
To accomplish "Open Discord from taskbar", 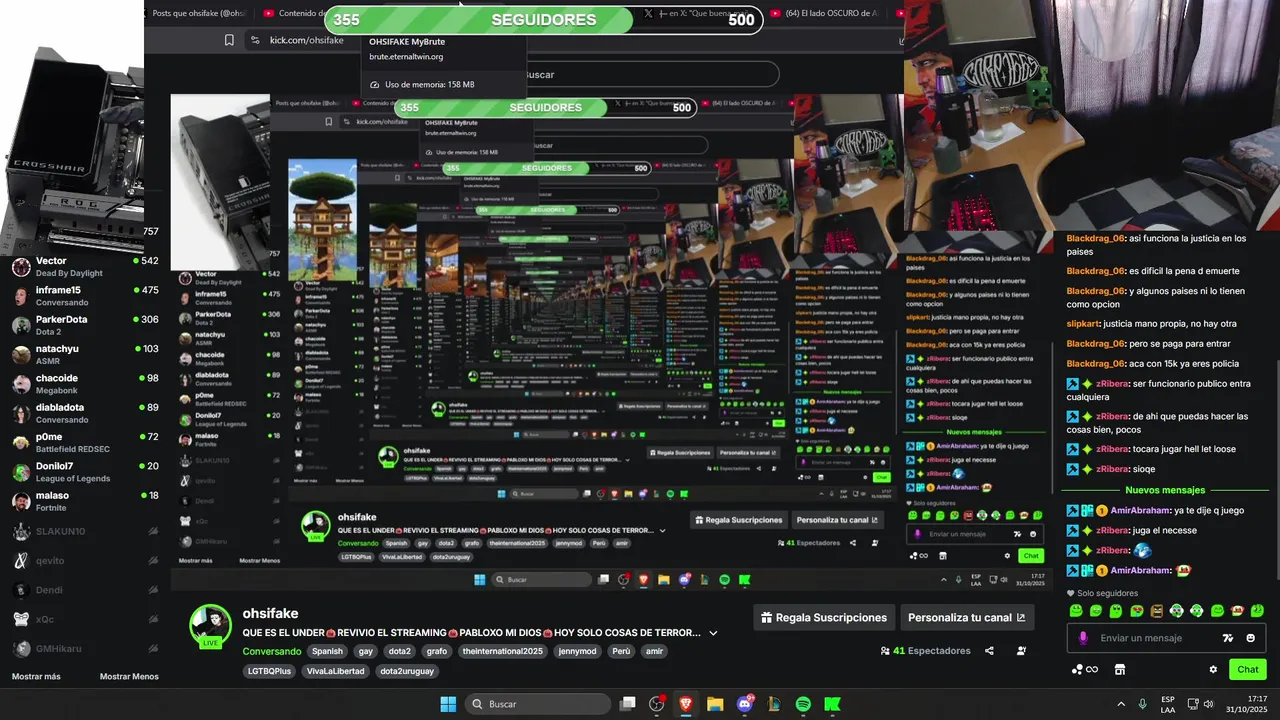I will click(x=744, y=704).
